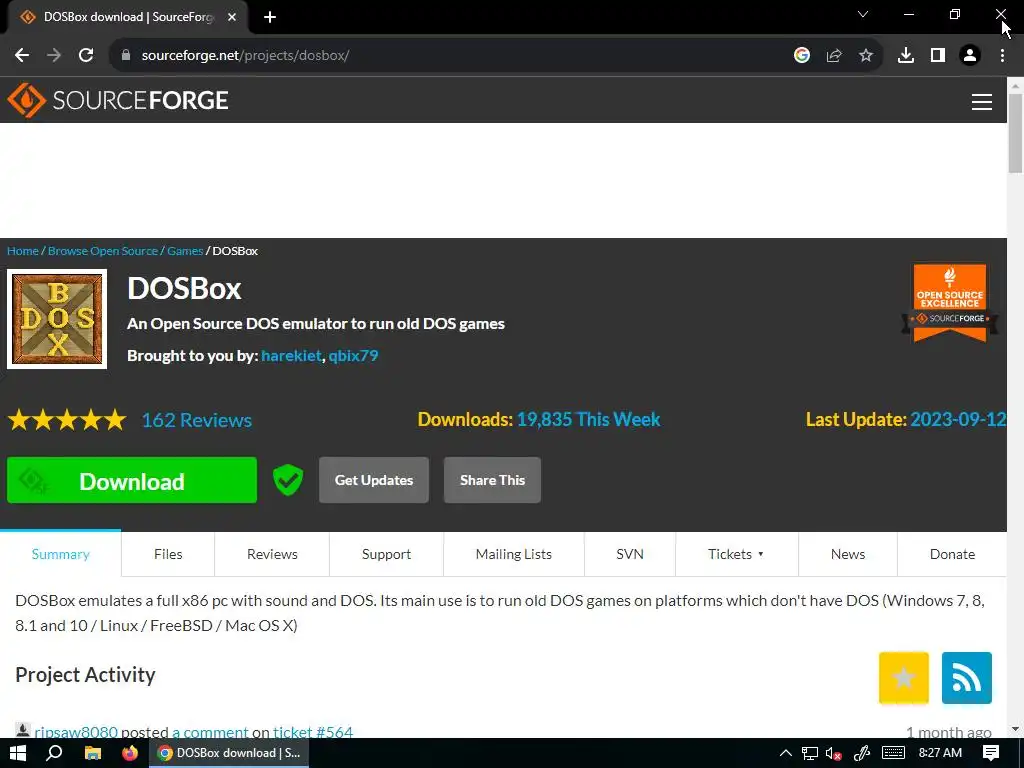
Task: Open File Explorer from taskbar
Action: (93, 753)
